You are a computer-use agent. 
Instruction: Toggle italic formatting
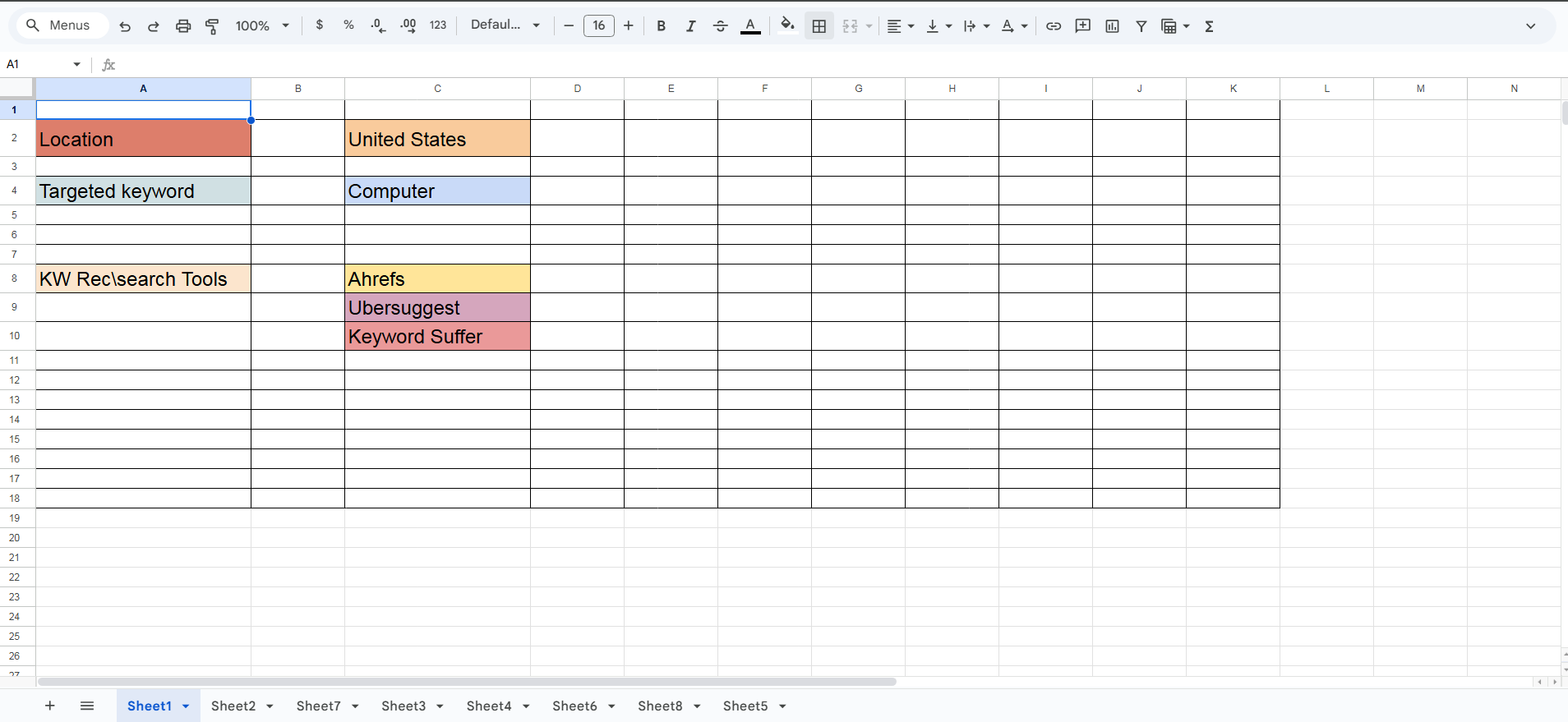coord(690,26)
